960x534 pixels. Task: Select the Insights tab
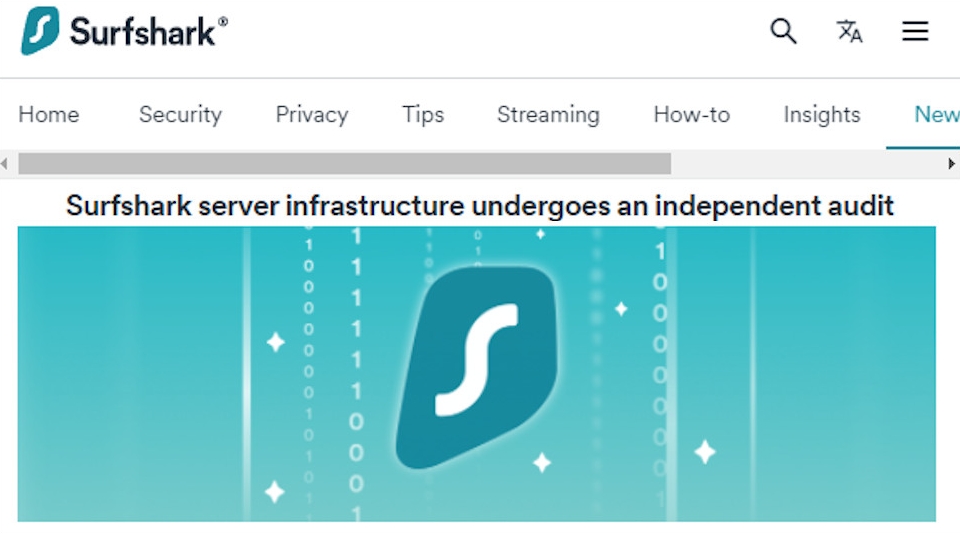(821, 115)
